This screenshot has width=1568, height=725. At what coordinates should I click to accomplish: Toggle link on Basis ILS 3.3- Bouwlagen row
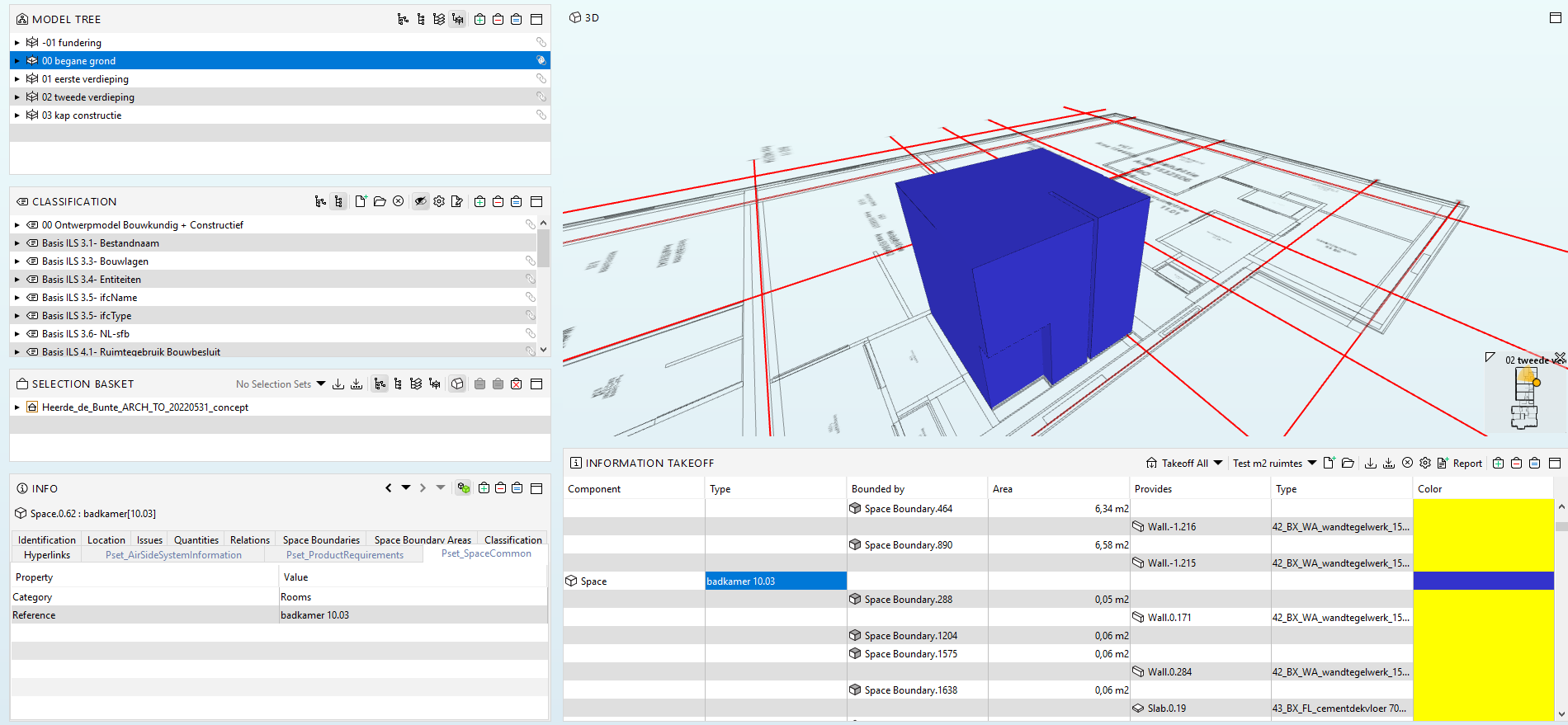pyautogui.click(x=531, y=261)
